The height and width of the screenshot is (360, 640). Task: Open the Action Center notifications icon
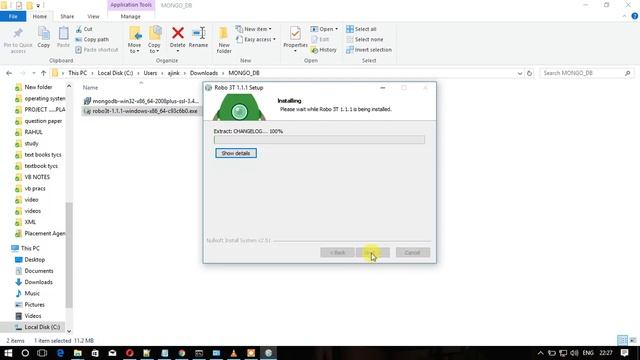coord(624,353)
